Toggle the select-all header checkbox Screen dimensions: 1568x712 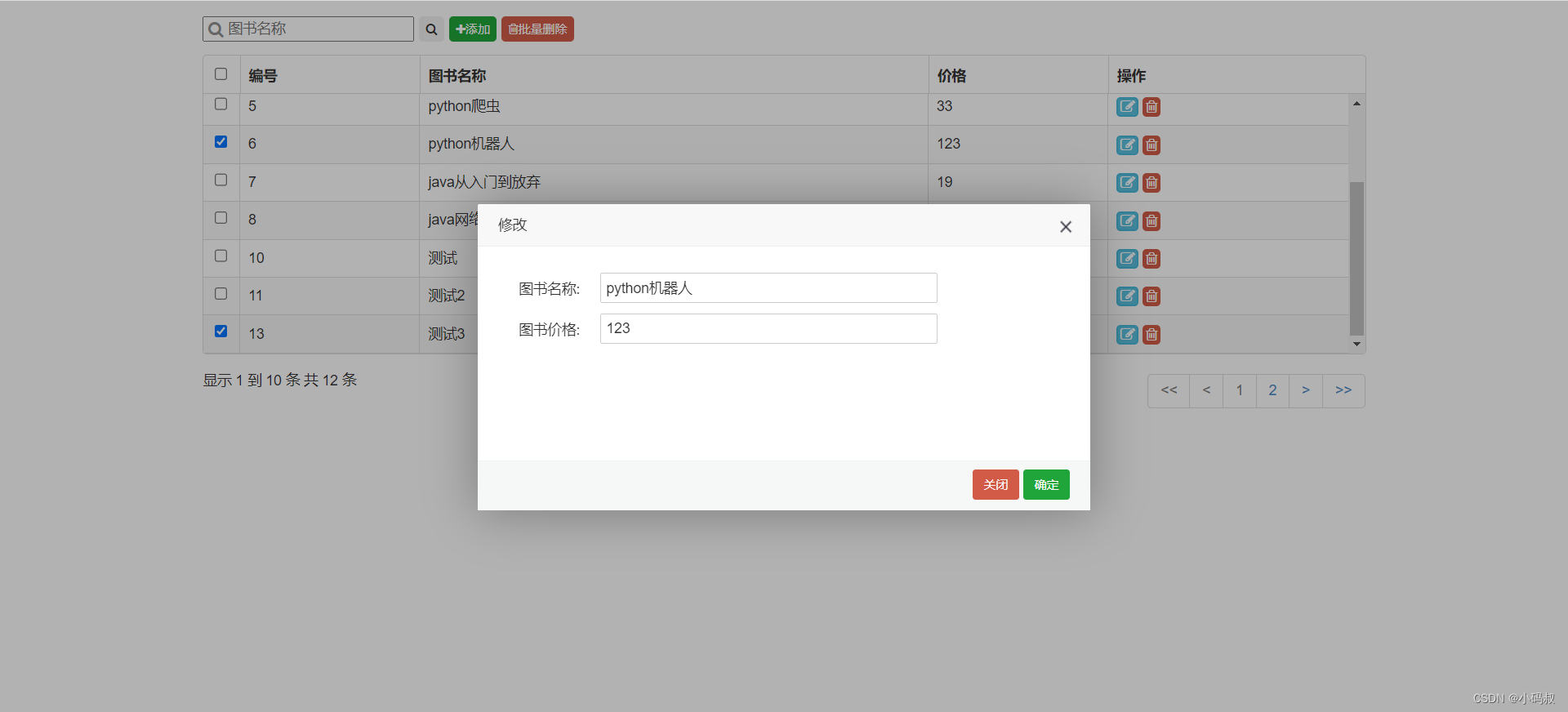pyautogui.click(x=220, y=74)
